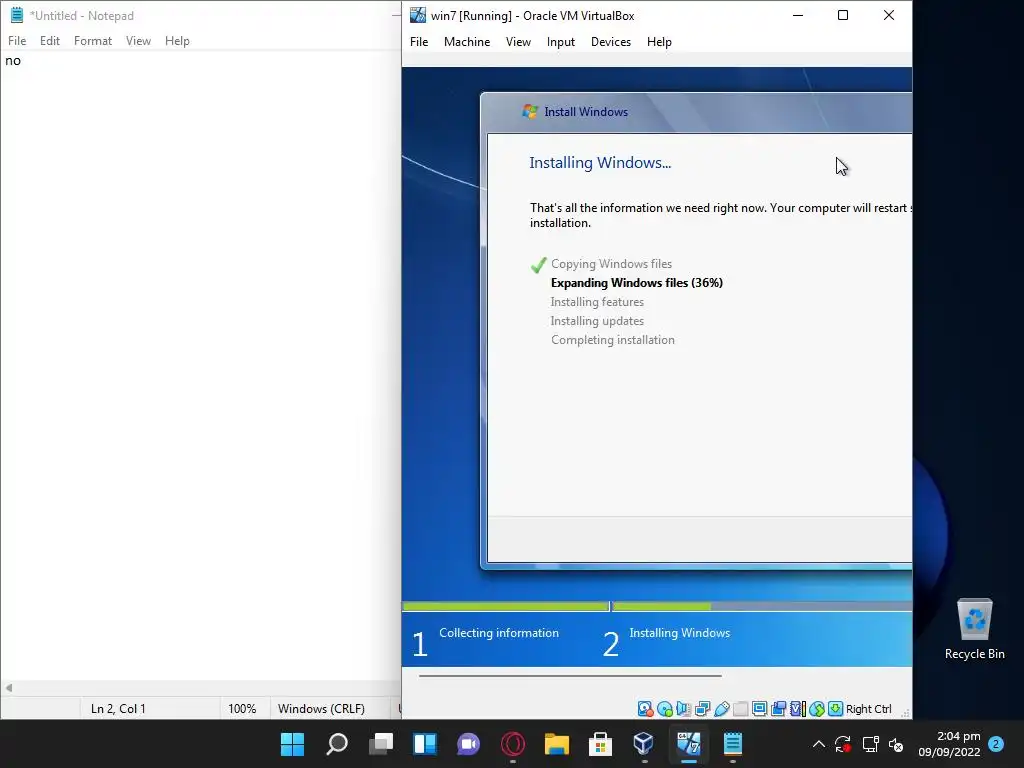Open the Windows Start menu
Screen dimensions: 1024x768
(x=292, y=744)
